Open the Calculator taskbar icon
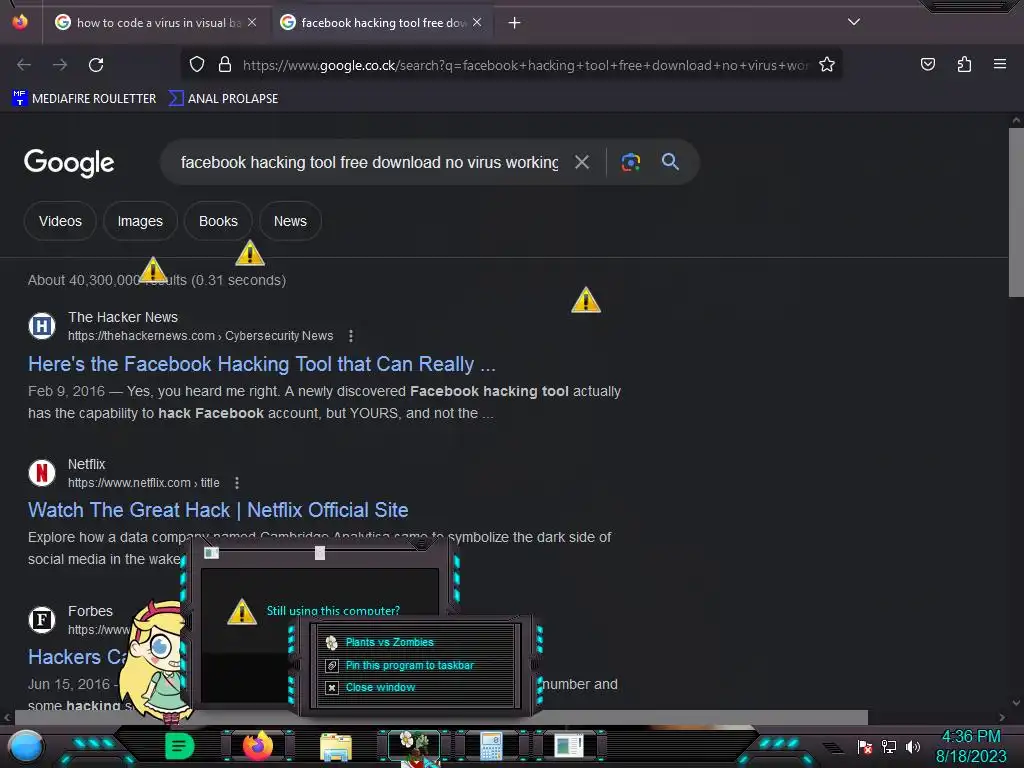 click(491, 746)
